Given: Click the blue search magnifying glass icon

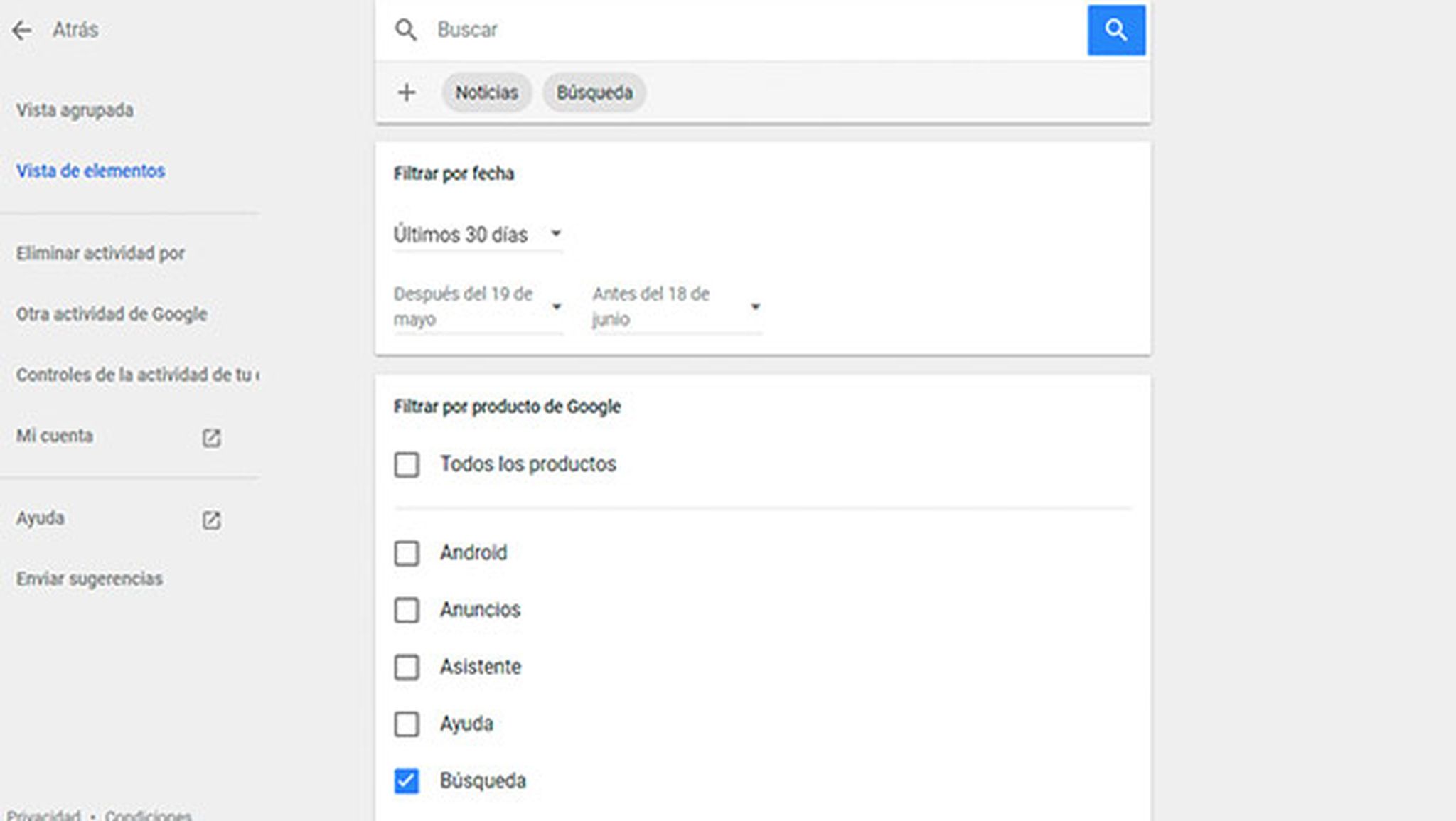Looking at the screenshot, I should 1116,30.
